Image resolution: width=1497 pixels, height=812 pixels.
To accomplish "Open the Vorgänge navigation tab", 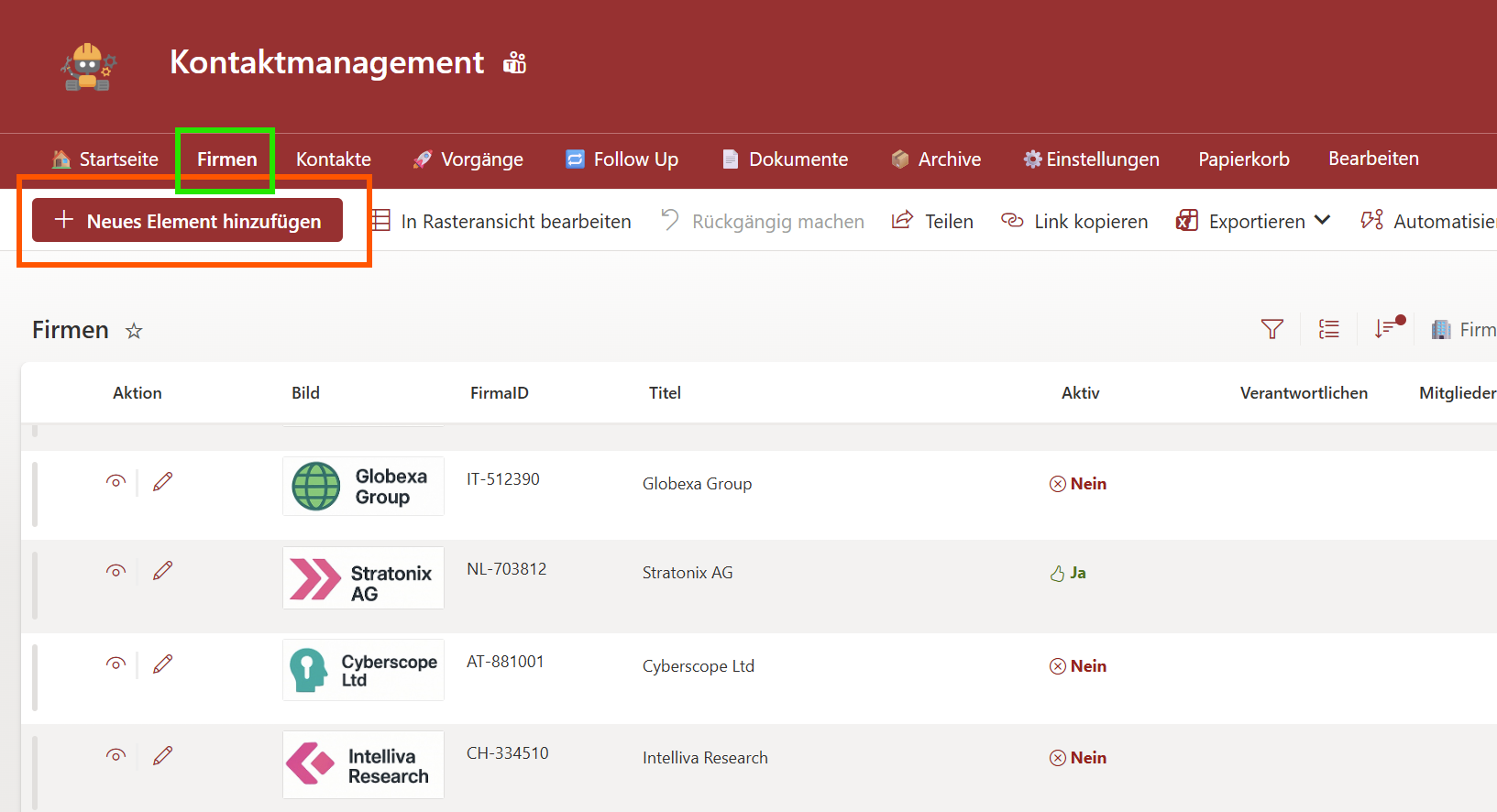I will (468, 159).
